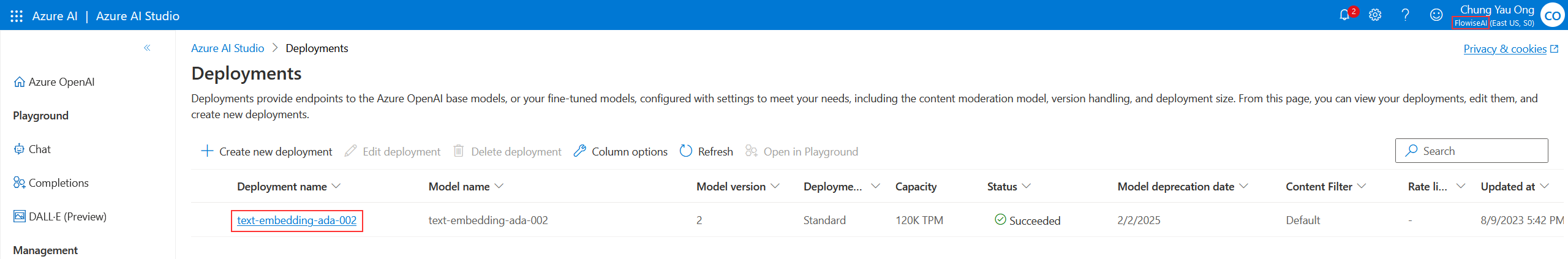
Task: Click the CO account avatar
Action: pos(1552,16)
